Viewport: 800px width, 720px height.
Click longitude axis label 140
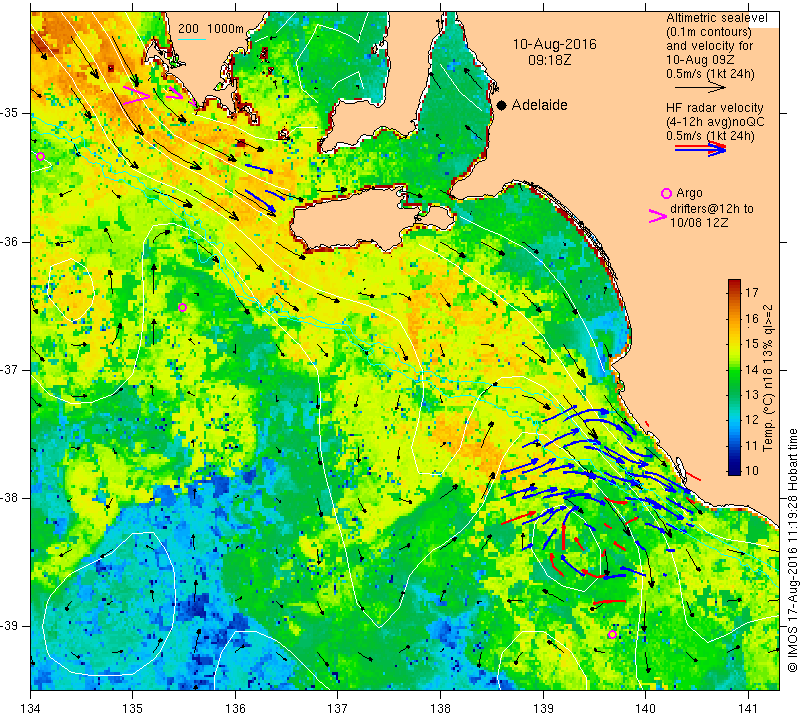tap(645, 708)
